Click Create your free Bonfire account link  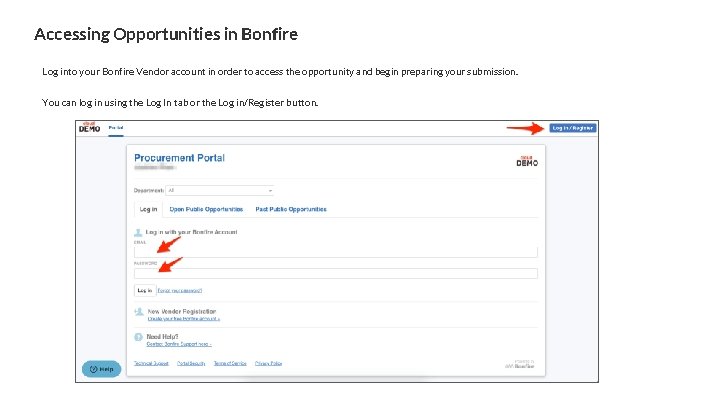(183, 318)
